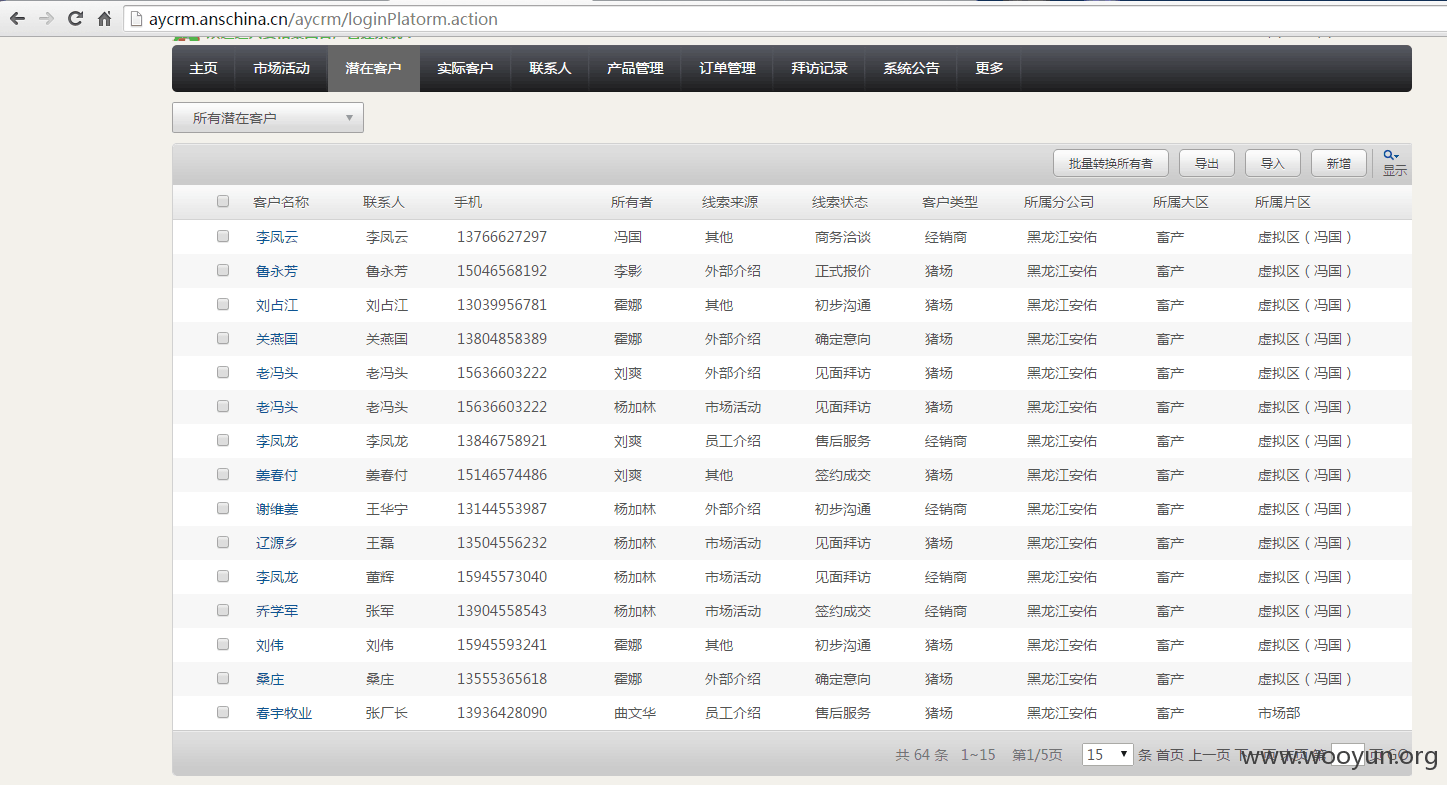Click phone number 13766627297
The image size is (1447, 785).
click(x=502, y=237)
